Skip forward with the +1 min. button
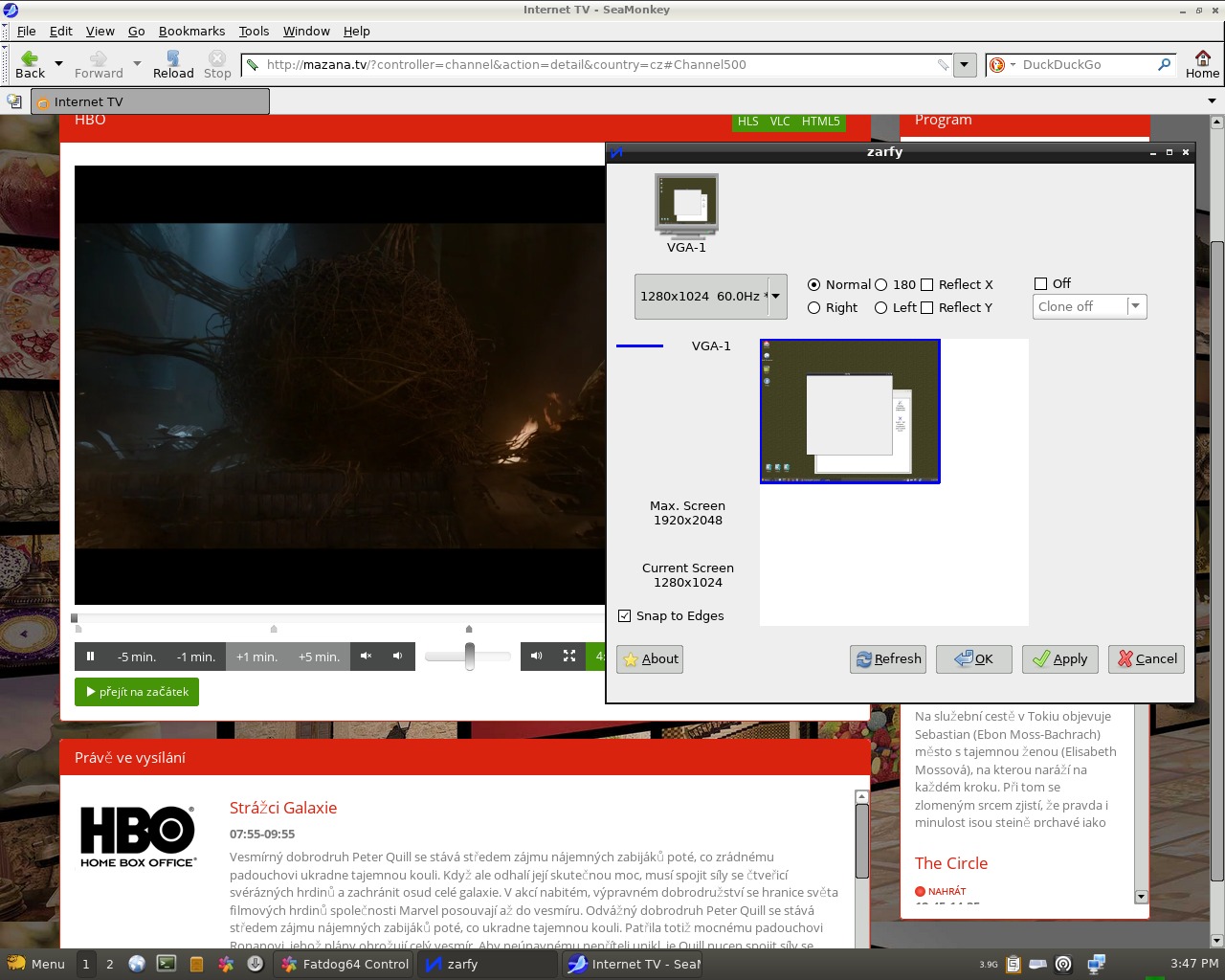This screenshot has height=980, width=1225. click(257, 657)
